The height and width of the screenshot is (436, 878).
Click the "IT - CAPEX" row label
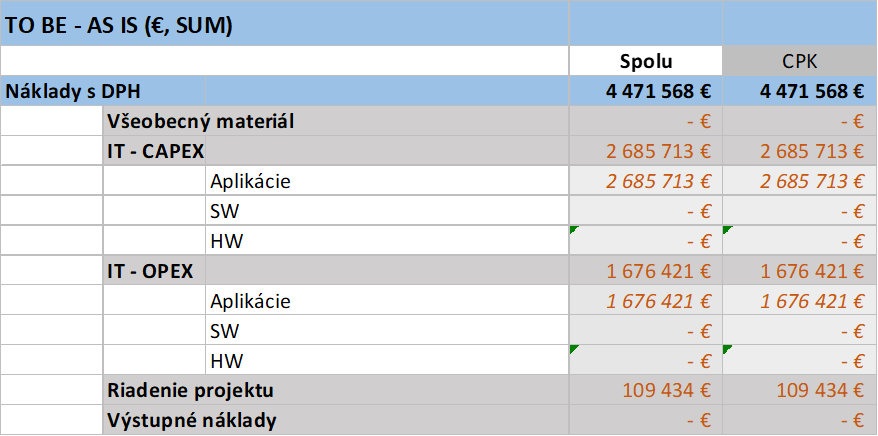[155, 152]
